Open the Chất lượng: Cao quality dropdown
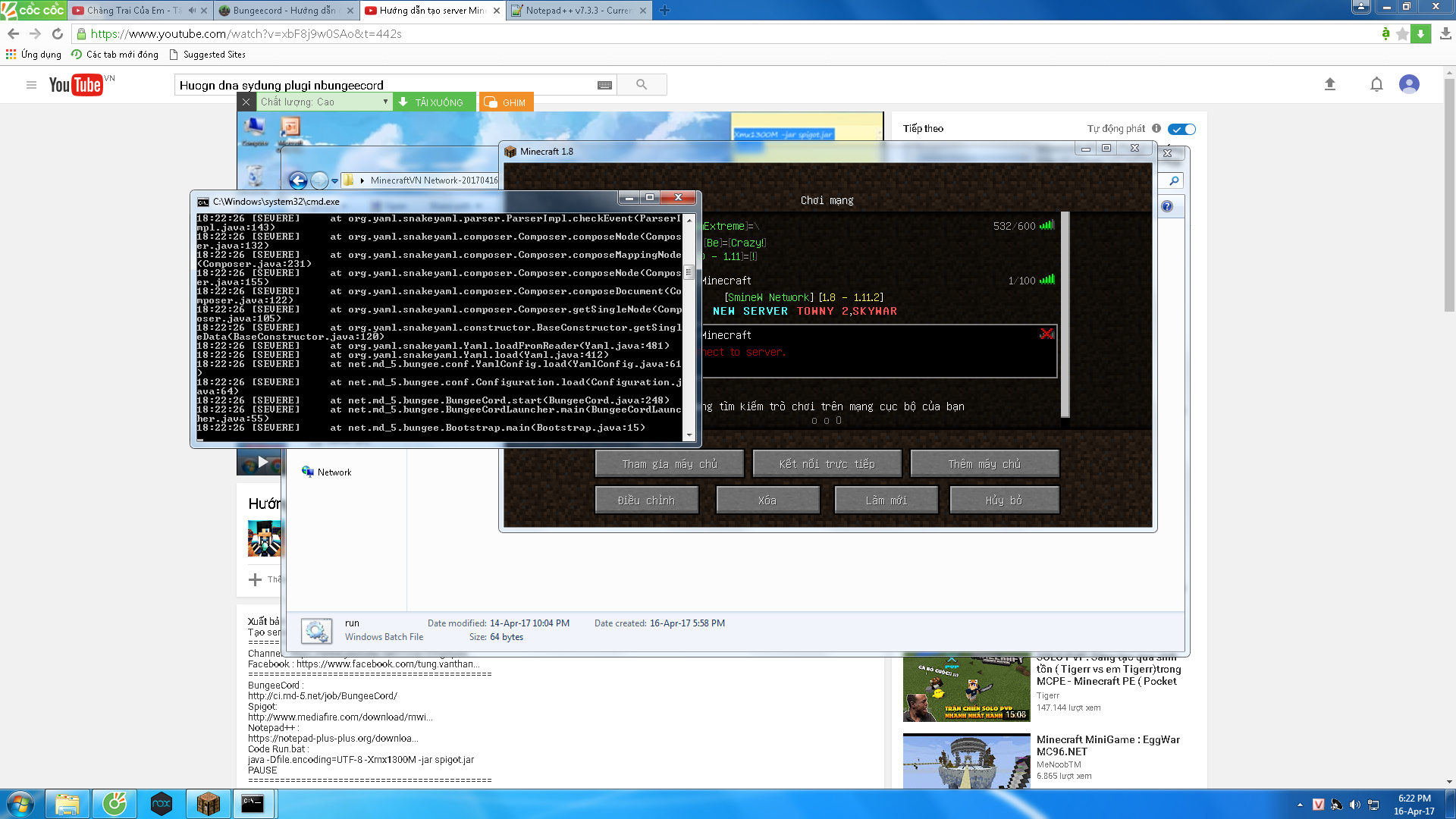1456x819 pixels. [x=324, y=102]
